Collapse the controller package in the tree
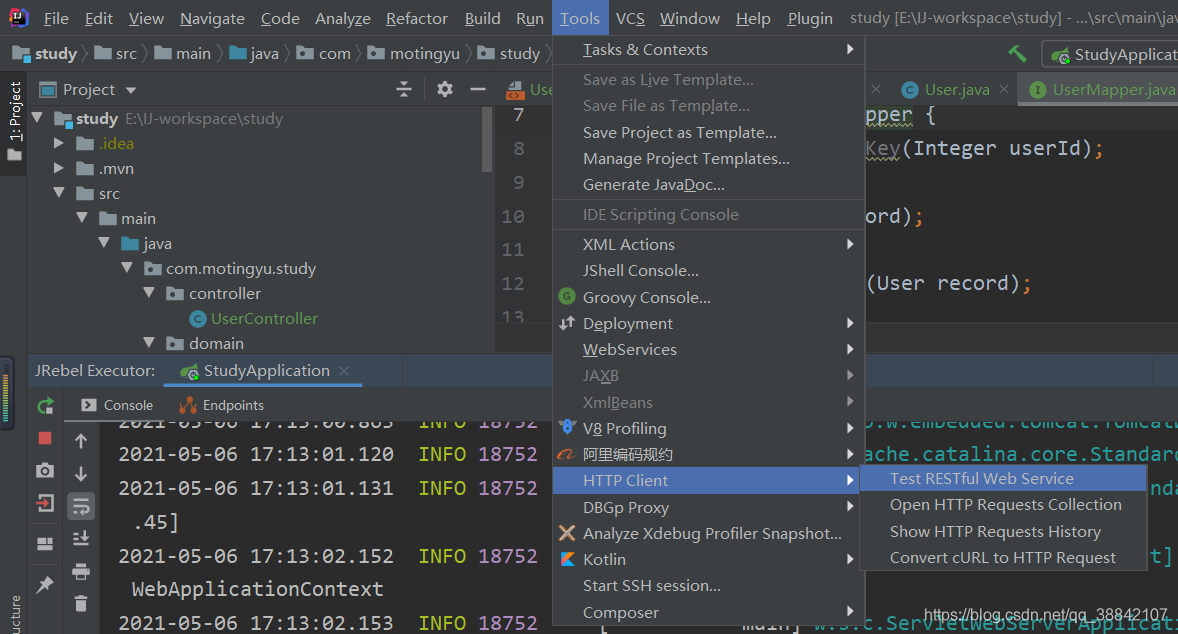Viewport: 1178px width, 634px height. 149,293
